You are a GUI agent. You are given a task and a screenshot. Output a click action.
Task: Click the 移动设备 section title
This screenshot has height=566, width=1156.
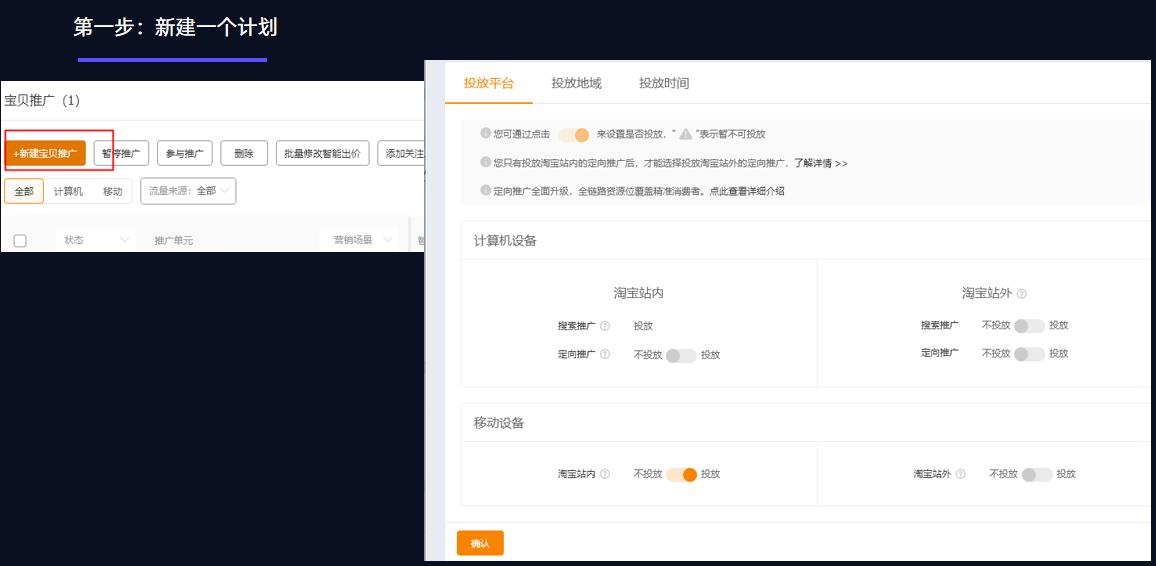[x=498, y=423]
